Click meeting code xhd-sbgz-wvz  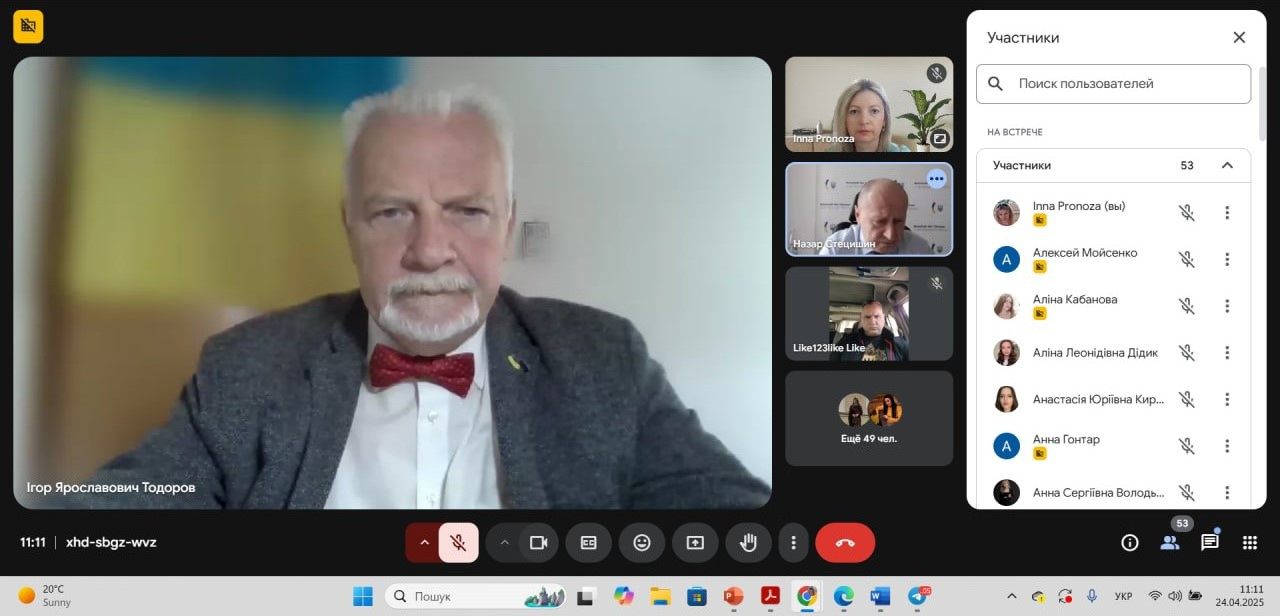point(111,542)
